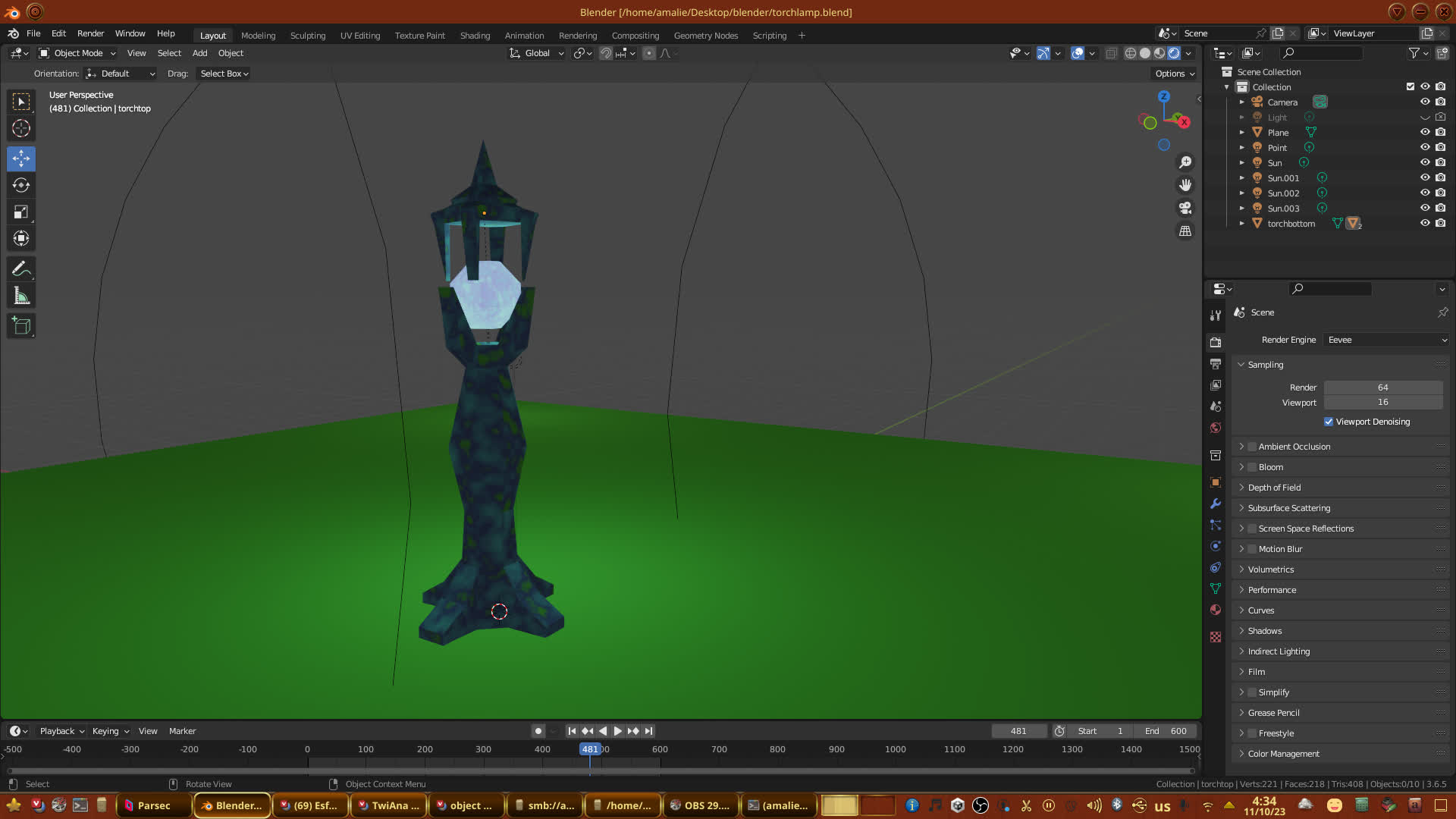Expand the Shadows panel
Image resolution: width=1456 pixels, height=819 pixels.
point(1265,631)
